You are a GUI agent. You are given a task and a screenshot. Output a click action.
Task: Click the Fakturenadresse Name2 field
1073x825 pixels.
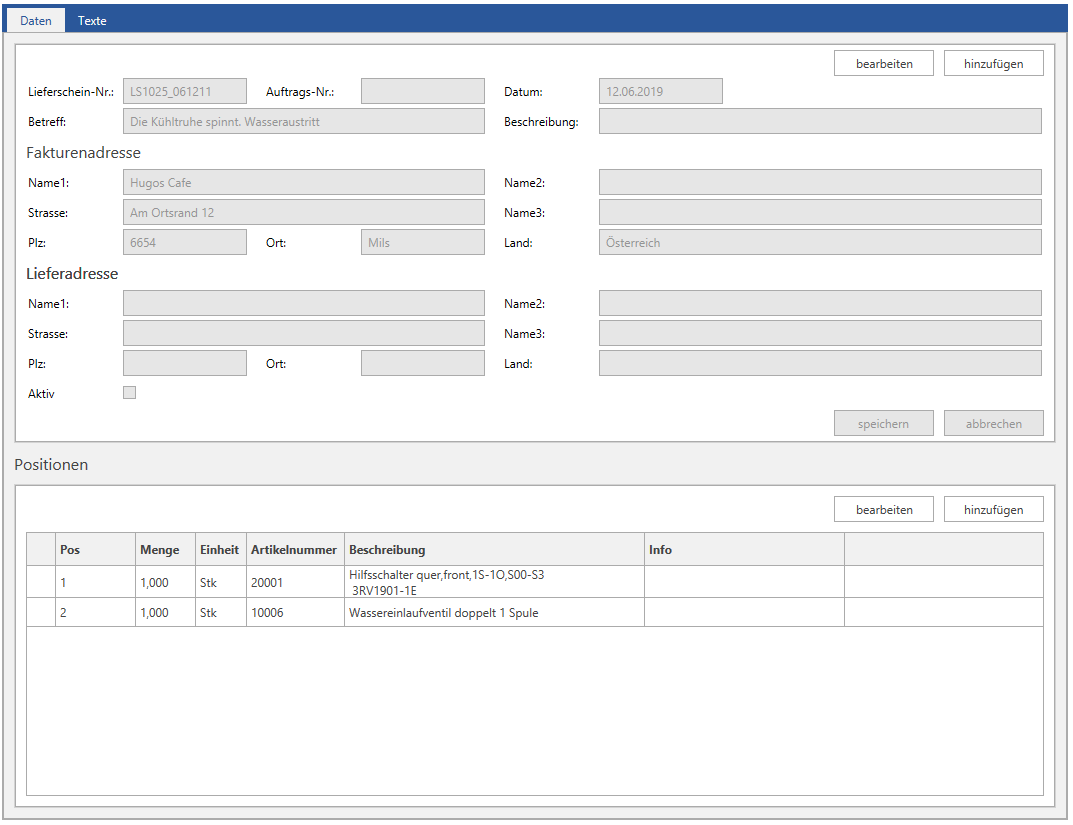coord(820,183)
